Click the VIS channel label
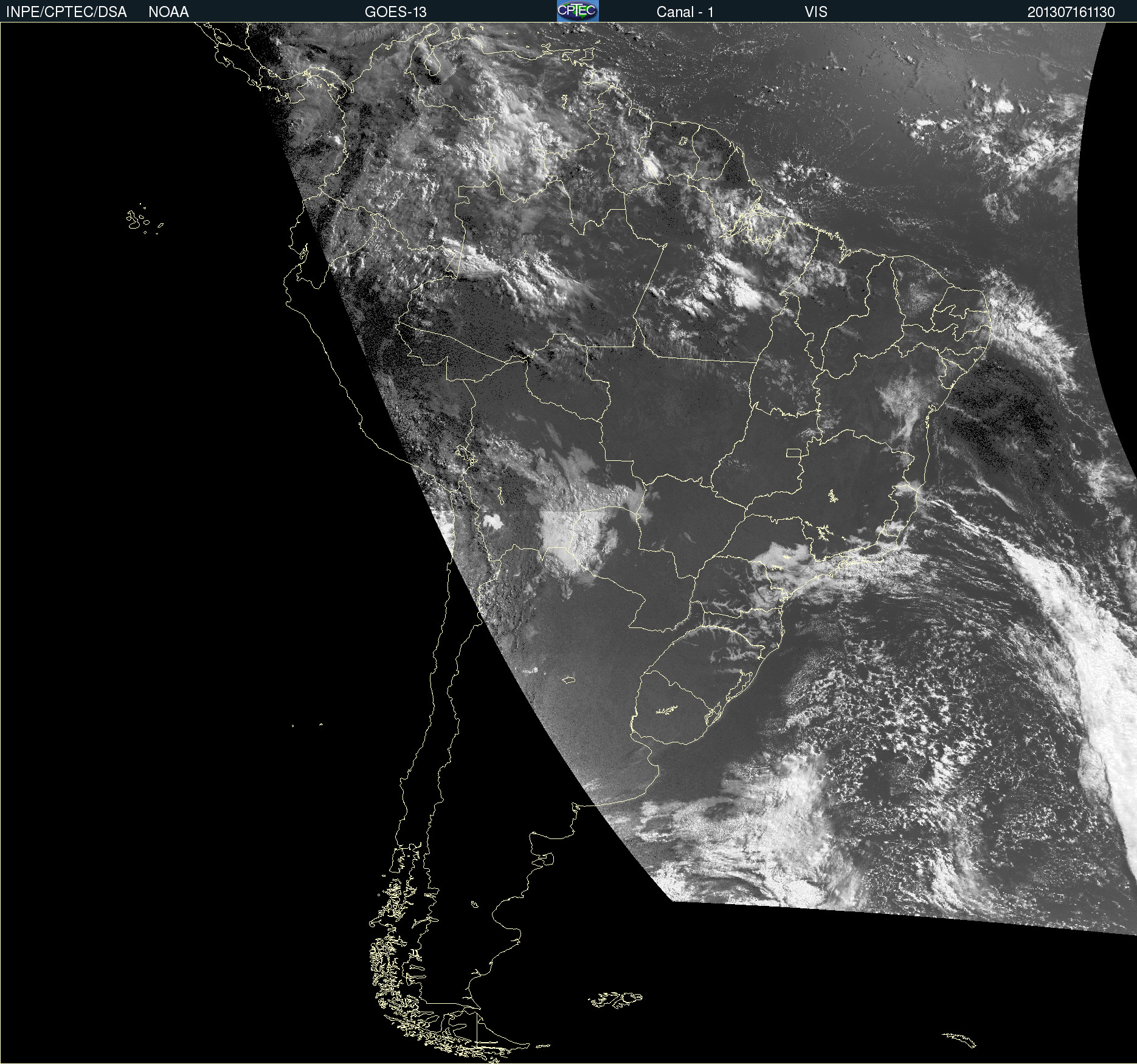Screen dimensions: 1137x1064 [816, 12]
